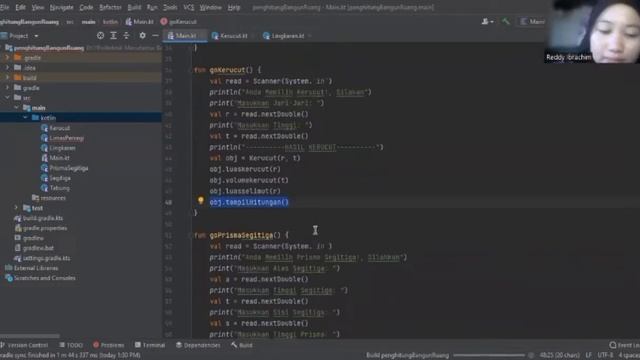Expand the .idea folder
The height and width of the screenshot is (360, 640).
coord(7,68)
